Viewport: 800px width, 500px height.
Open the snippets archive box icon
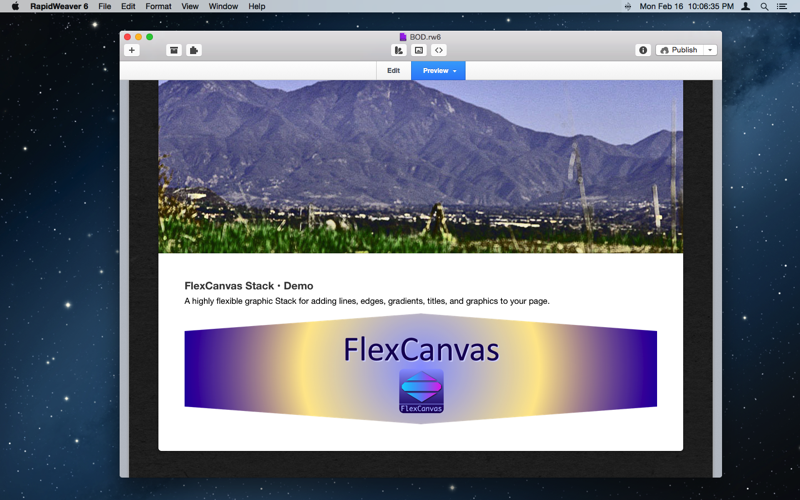point(174,50)
